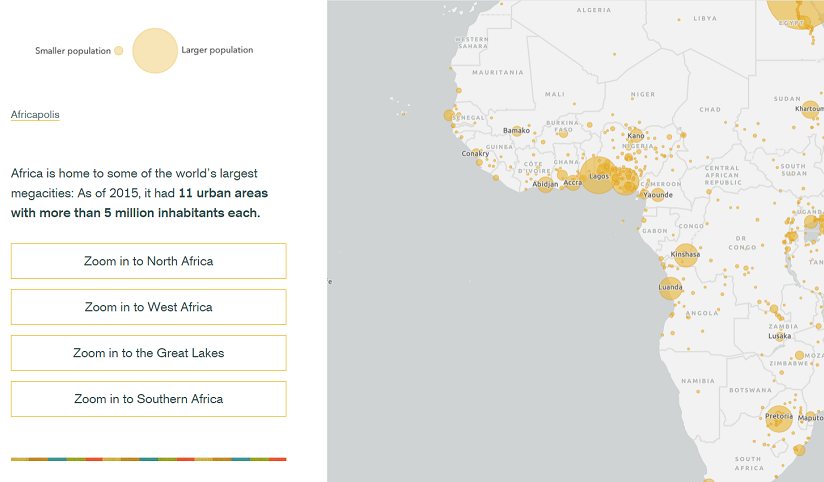824x482 pixels.
Task: Select the Conakry city label
Action: 475,153
